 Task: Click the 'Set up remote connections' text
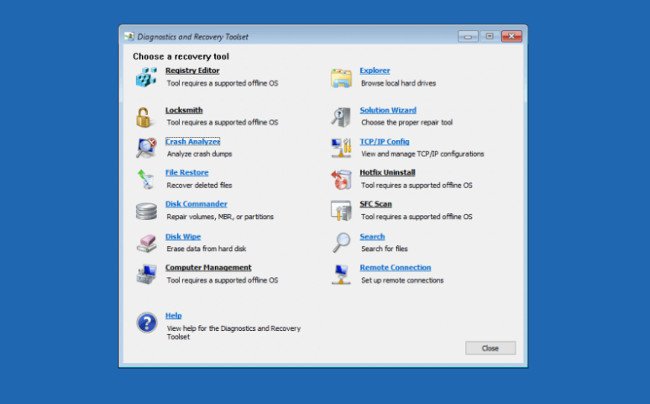402,280
